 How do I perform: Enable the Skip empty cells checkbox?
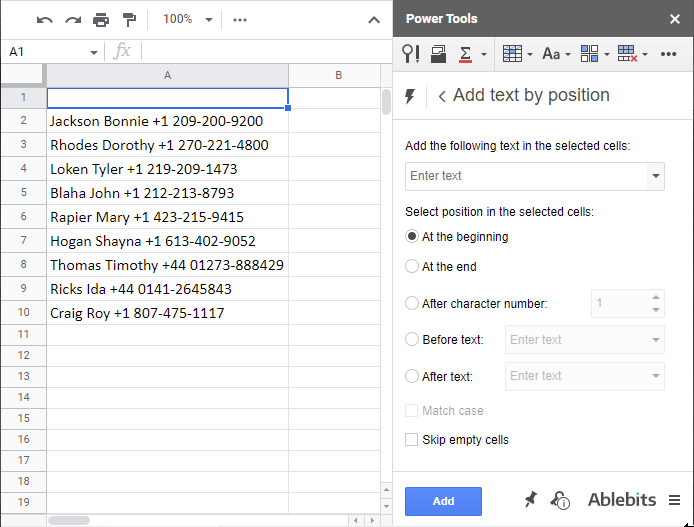click(x=411, y=440)
